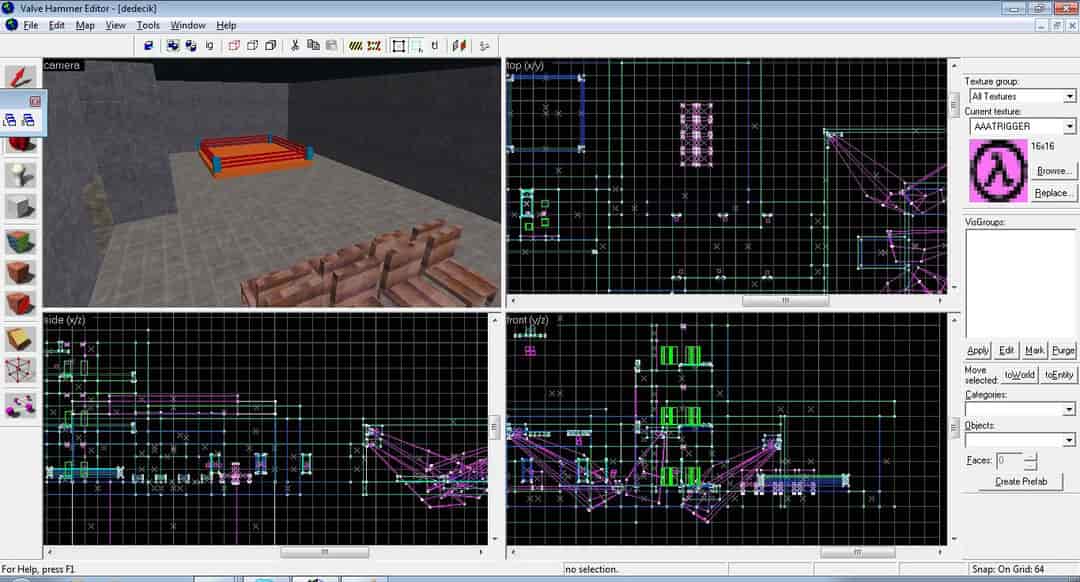Click the Ungroup objects toolbar icon
Image resolution: width=1080 pixels, height=582 pixels.
pyautogui.click(x=191, y=45)
